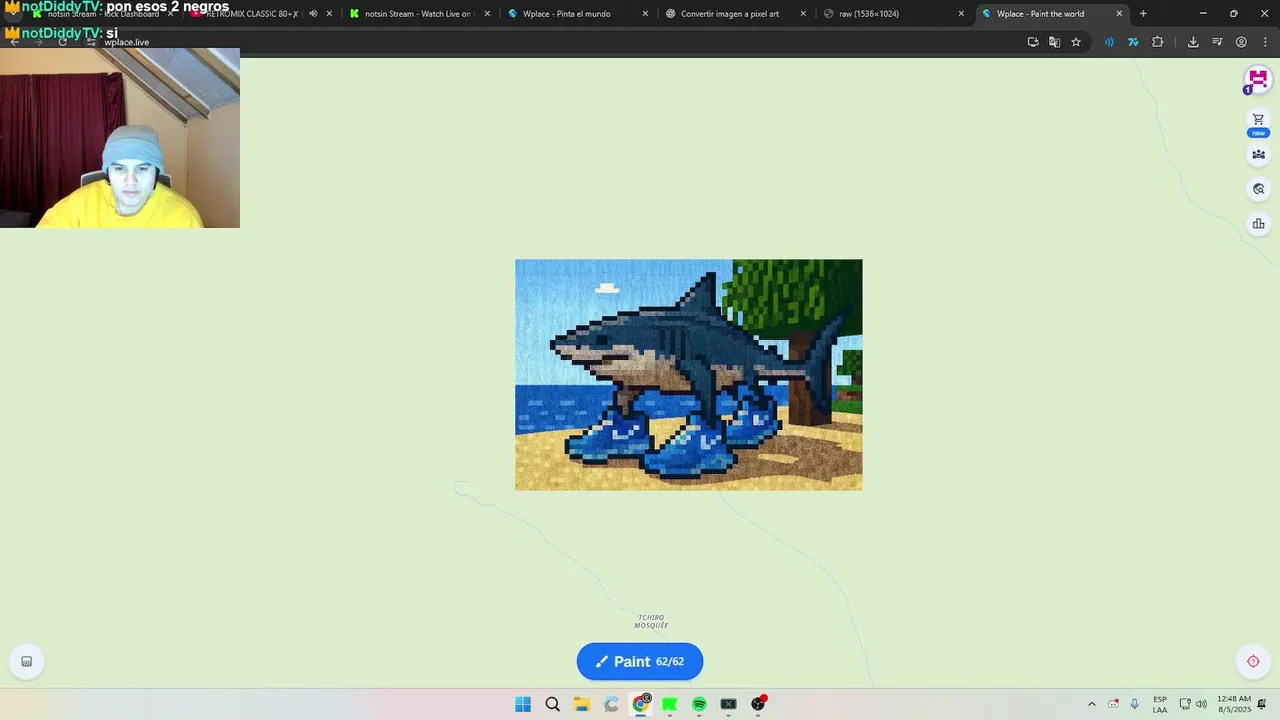
Task: Open the globe search explore icon
Action: (x=1258, y=189)
